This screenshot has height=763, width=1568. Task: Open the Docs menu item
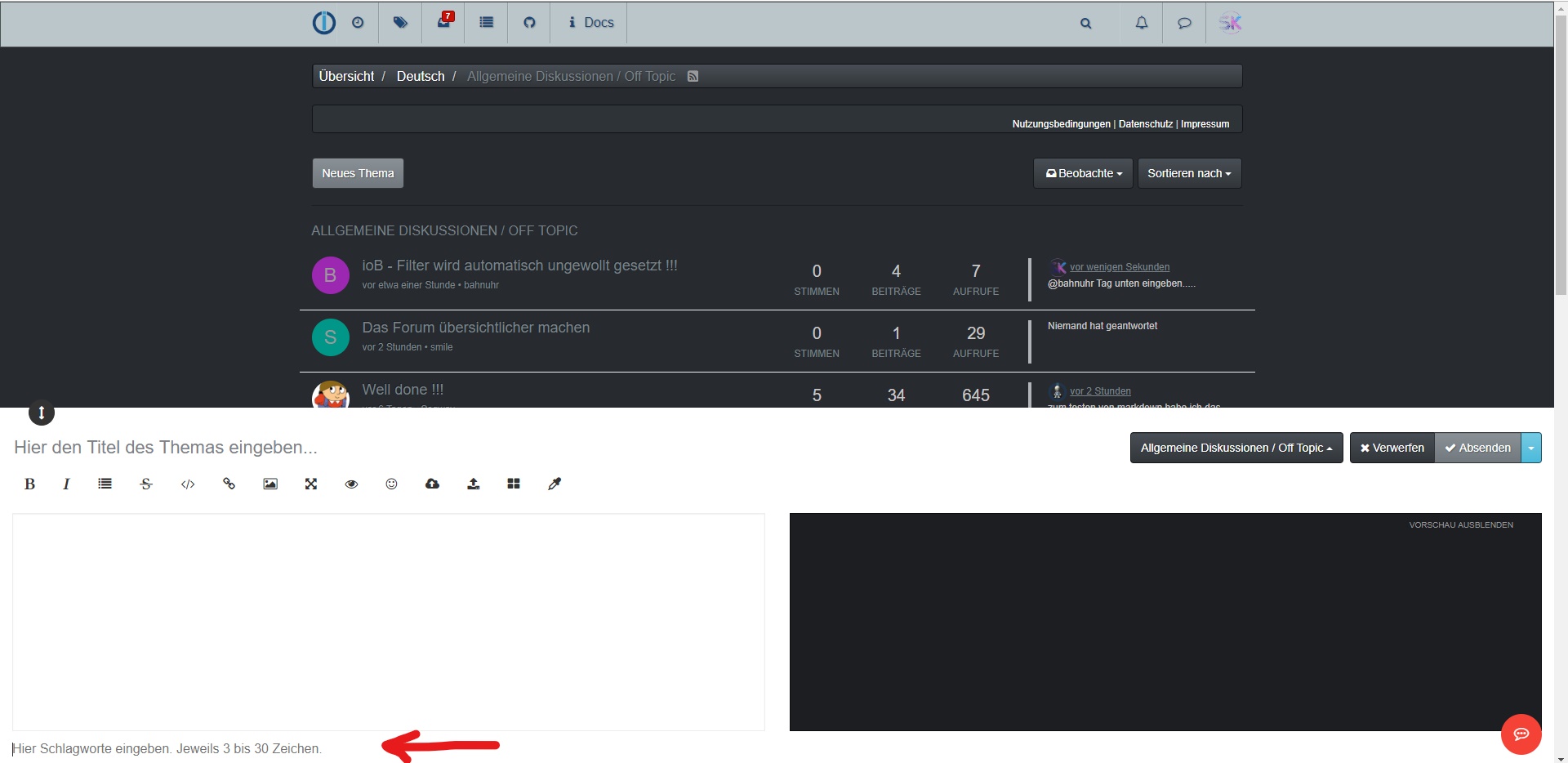point(591,23)
